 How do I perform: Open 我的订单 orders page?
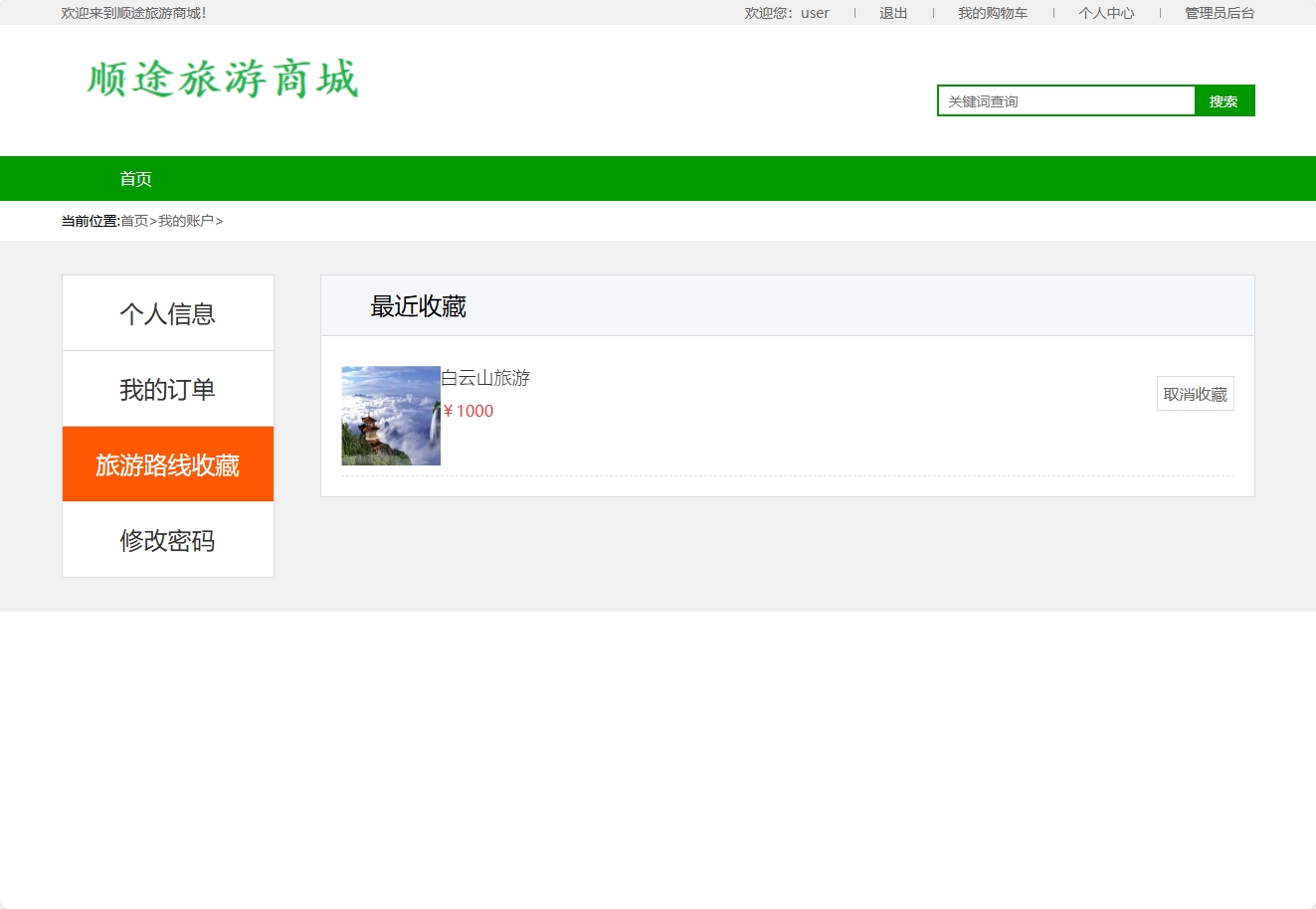pos(167,388)
